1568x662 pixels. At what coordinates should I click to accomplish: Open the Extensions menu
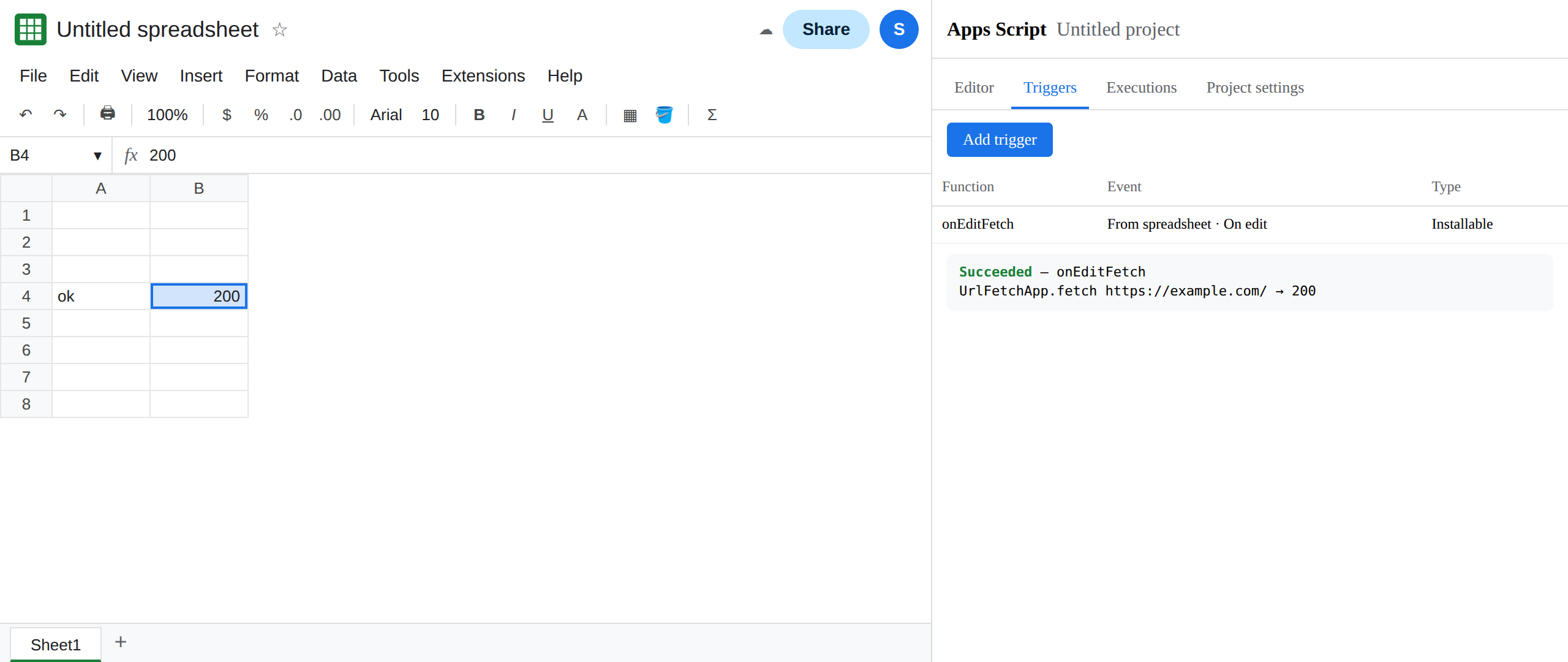pos(483,75)
